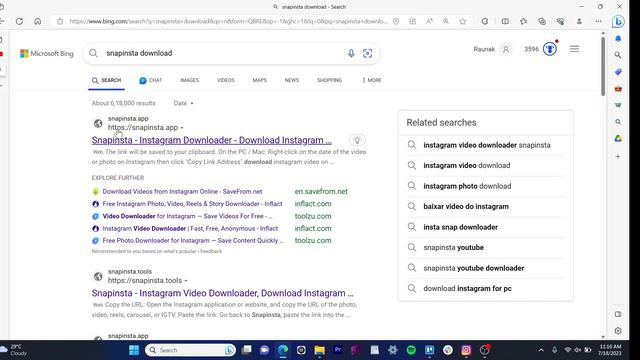The width and height of the screenshot is (640, 360).
Task: Switch to the Videos tab
Action: click(226, 80)
